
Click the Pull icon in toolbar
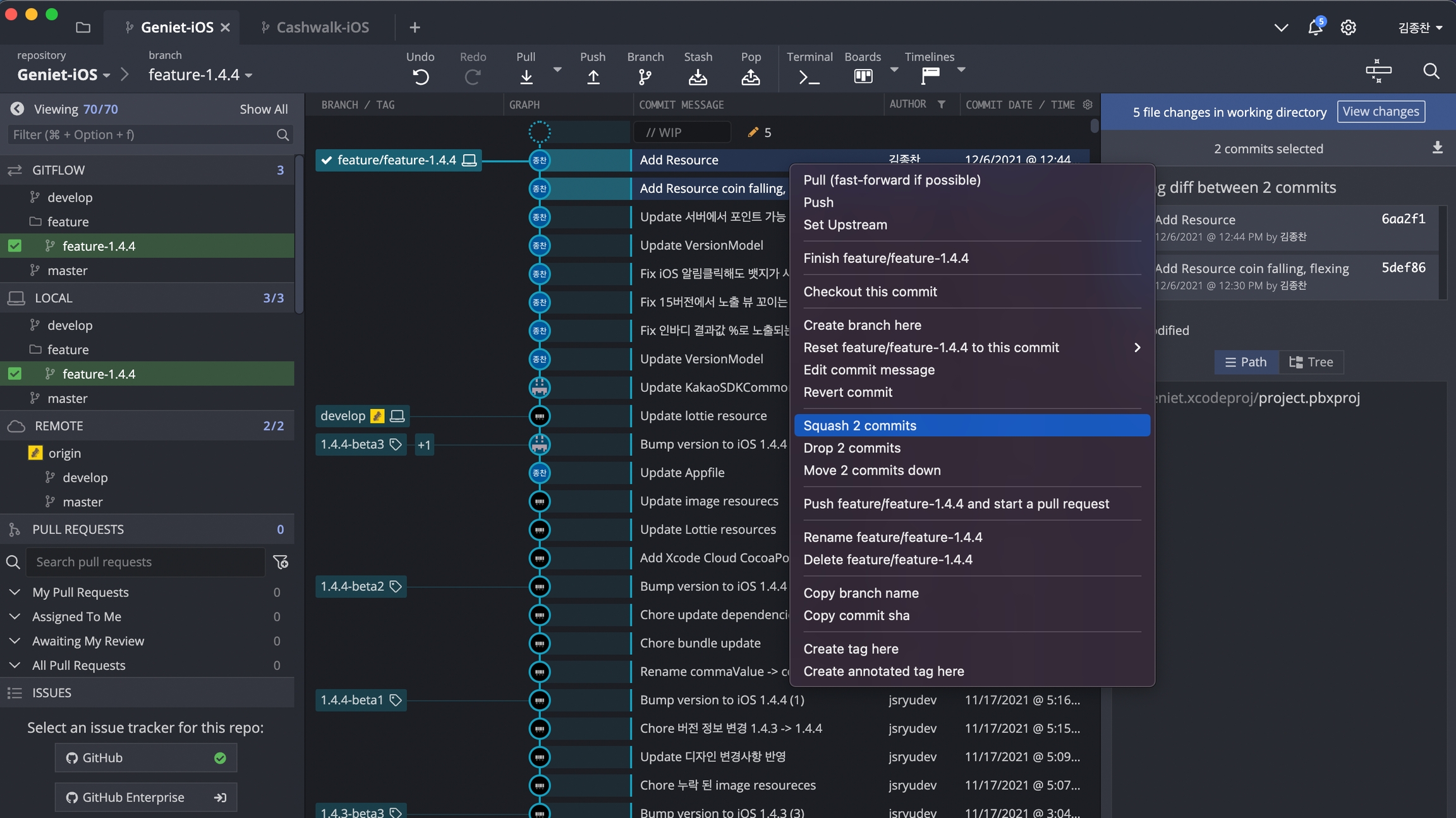click(x=526, y=76)
